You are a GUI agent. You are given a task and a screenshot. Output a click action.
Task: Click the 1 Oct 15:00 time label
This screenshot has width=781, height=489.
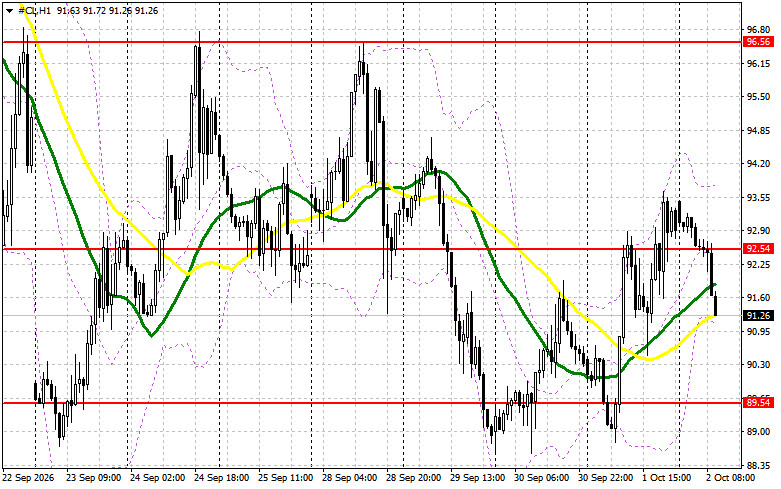click(x=667, y=478)
